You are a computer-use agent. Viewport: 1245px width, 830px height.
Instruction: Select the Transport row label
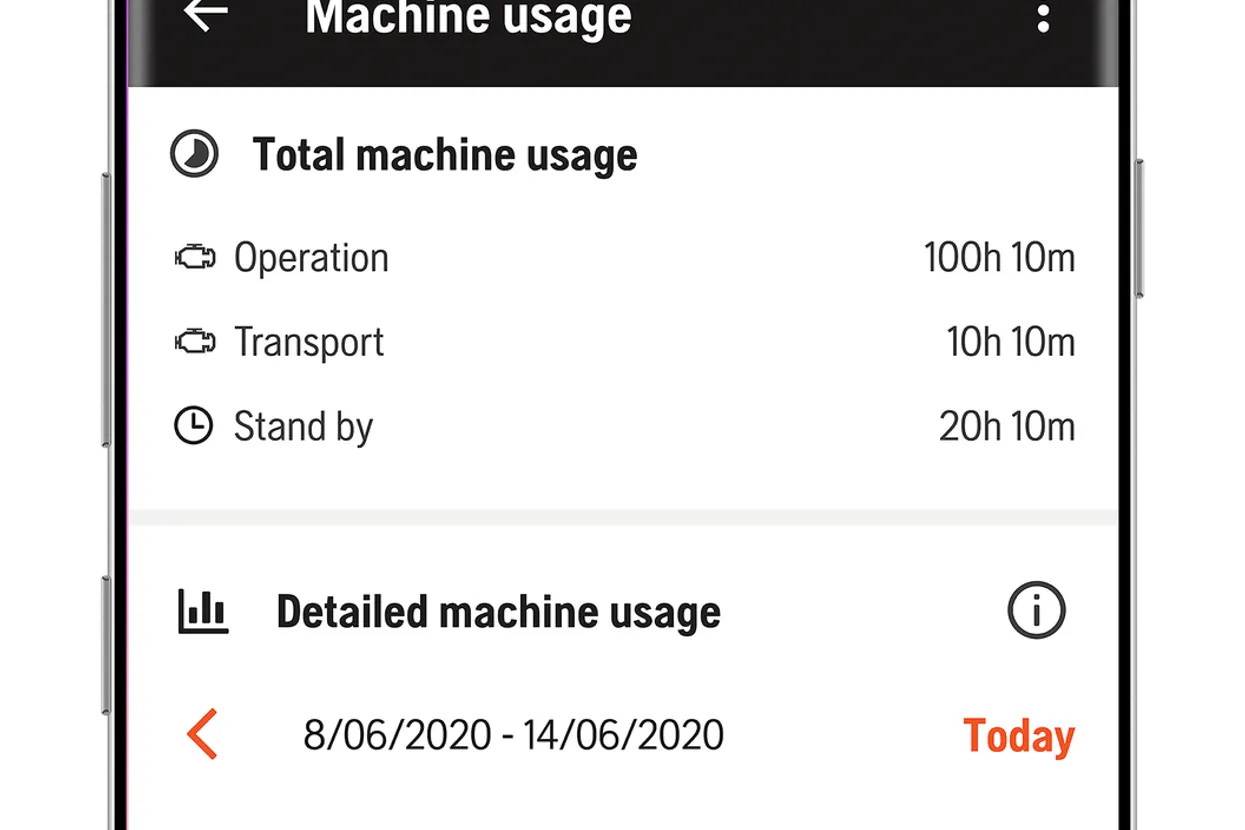pos(309,342)
